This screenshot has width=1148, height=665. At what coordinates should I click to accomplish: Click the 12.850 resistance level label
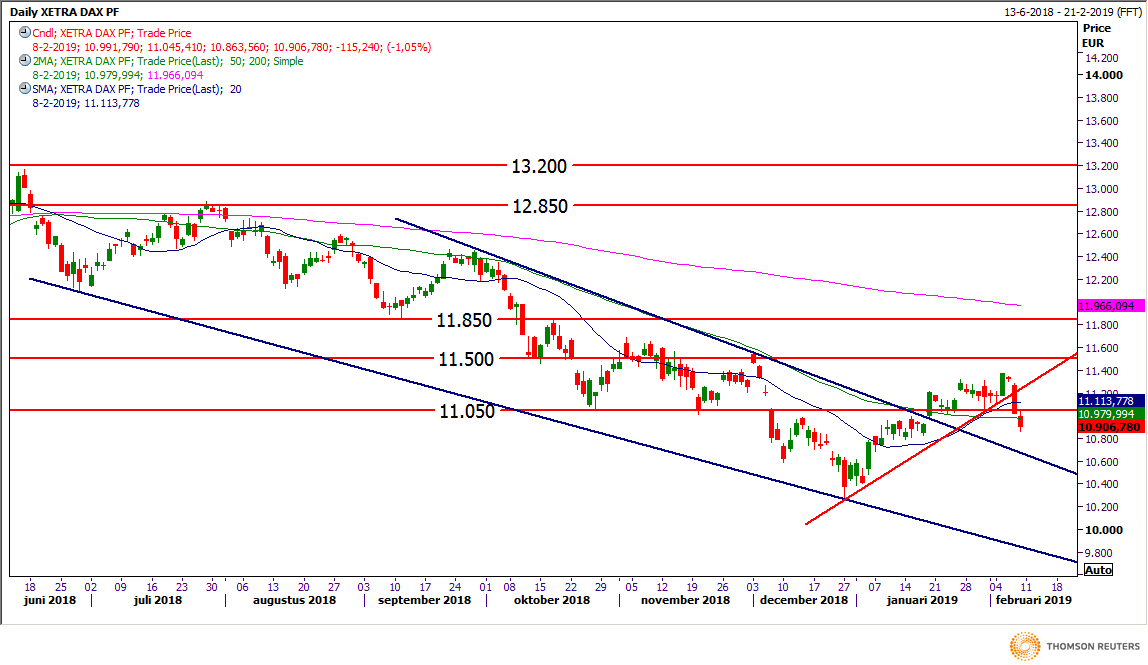(x=540, y=207)
